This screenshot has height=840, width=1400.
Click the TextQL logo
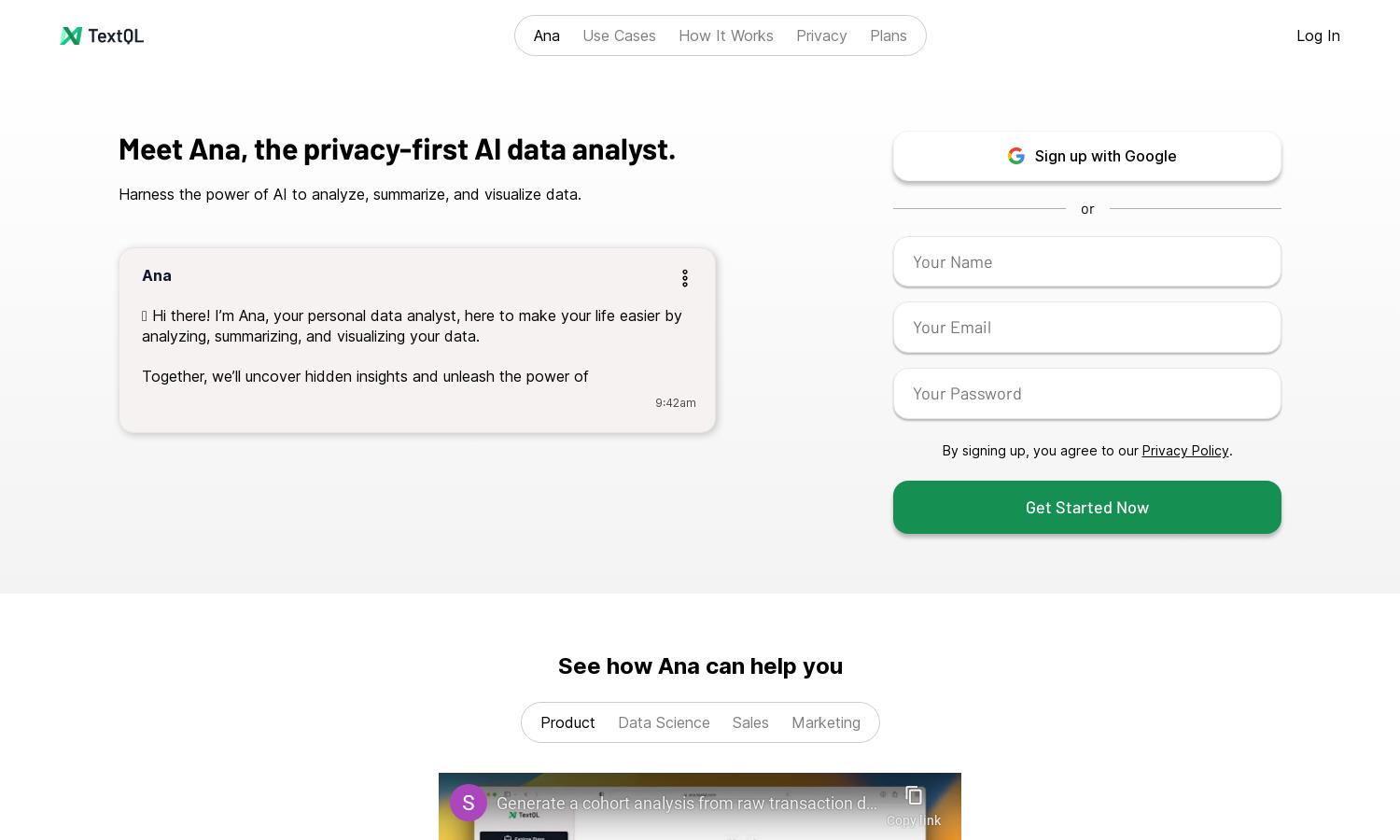[x=102, y=35]
